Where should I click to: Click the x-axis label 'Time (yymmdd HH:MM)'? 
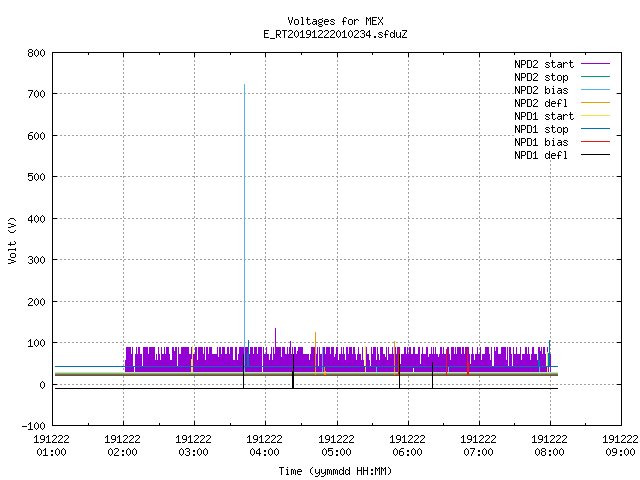(x=335, y=471)
